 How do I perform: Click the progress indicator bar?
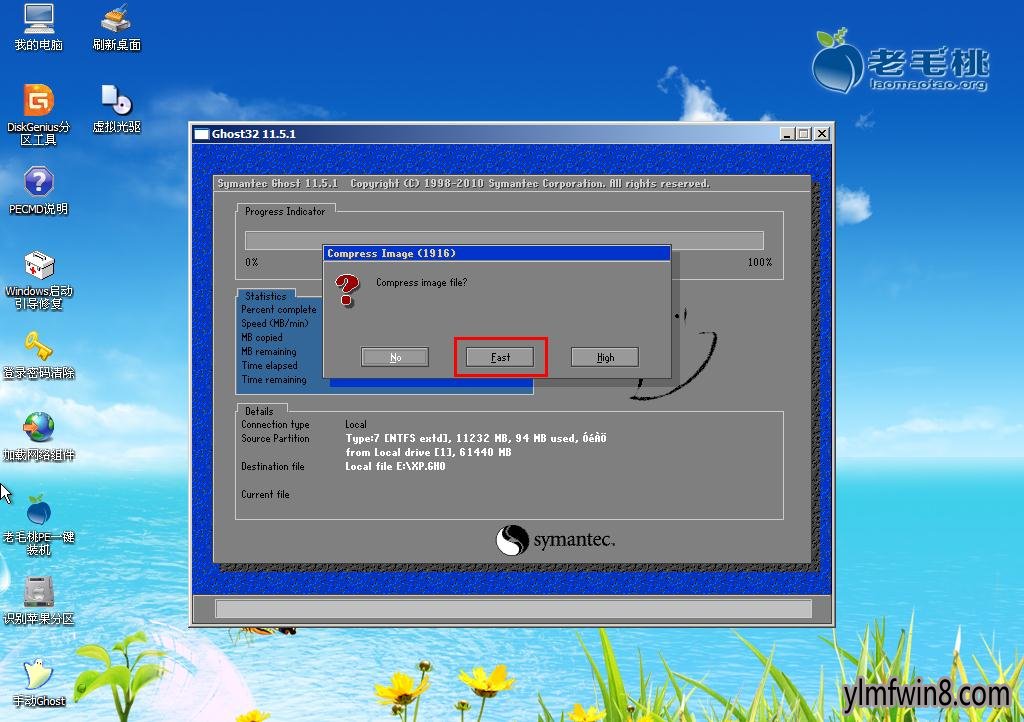(504, 240)
